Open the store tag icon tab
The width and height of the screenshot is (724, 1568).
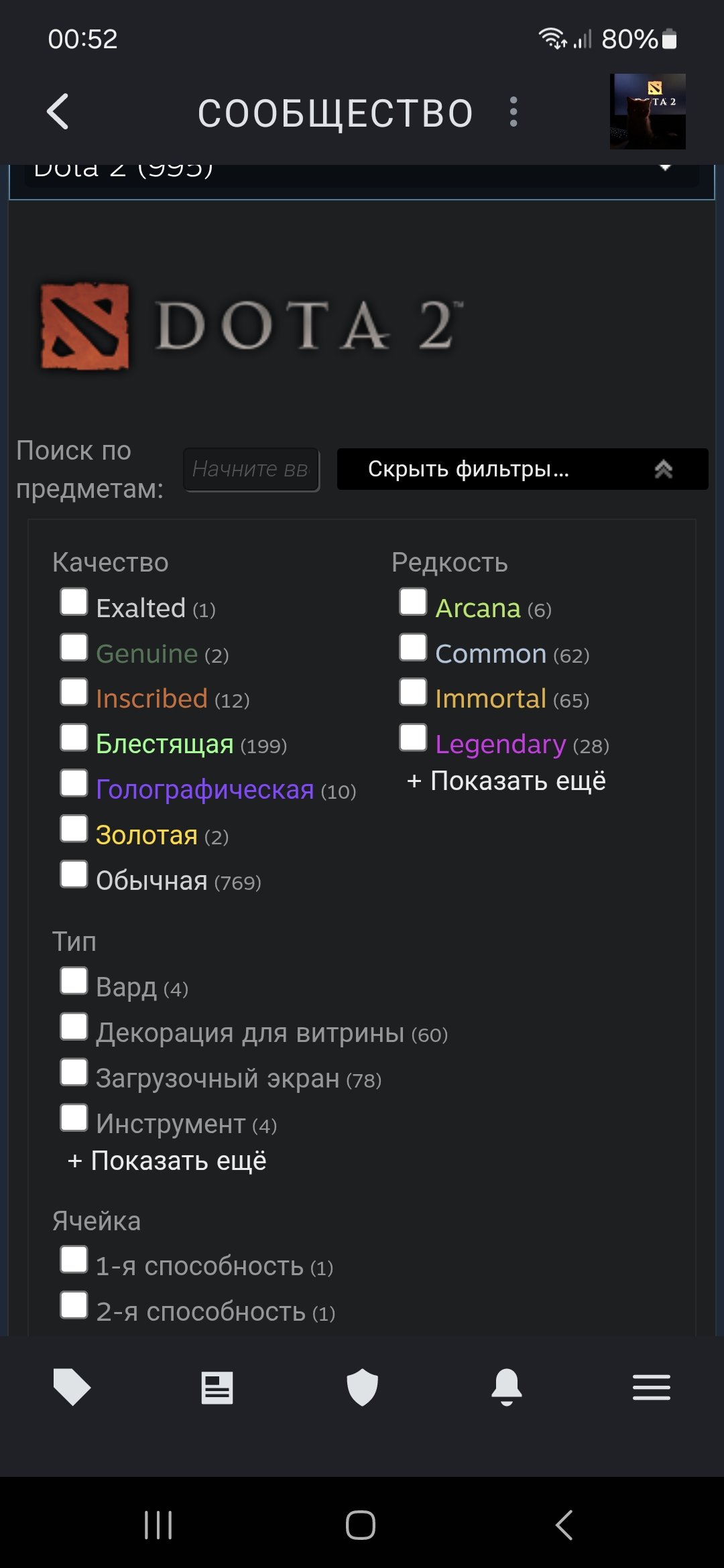(72, 1387)
